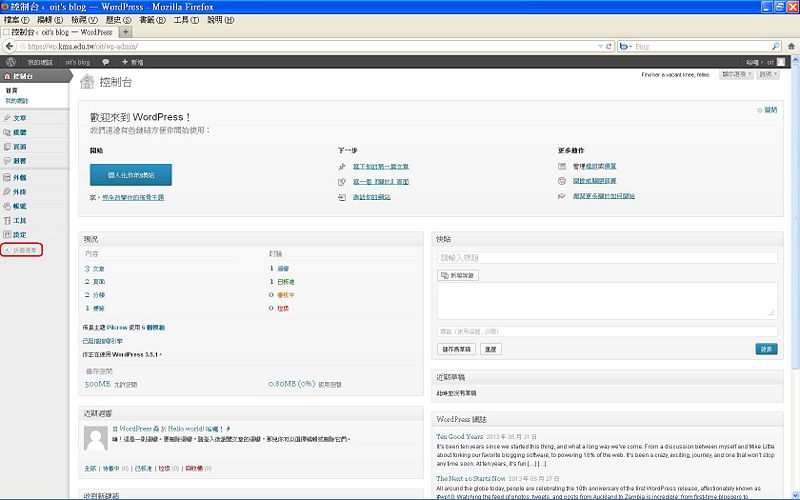Screen dimensions: 800x500
Task: Open 'The Next 10 Starts Now' post link
Action: pos(470,479)
